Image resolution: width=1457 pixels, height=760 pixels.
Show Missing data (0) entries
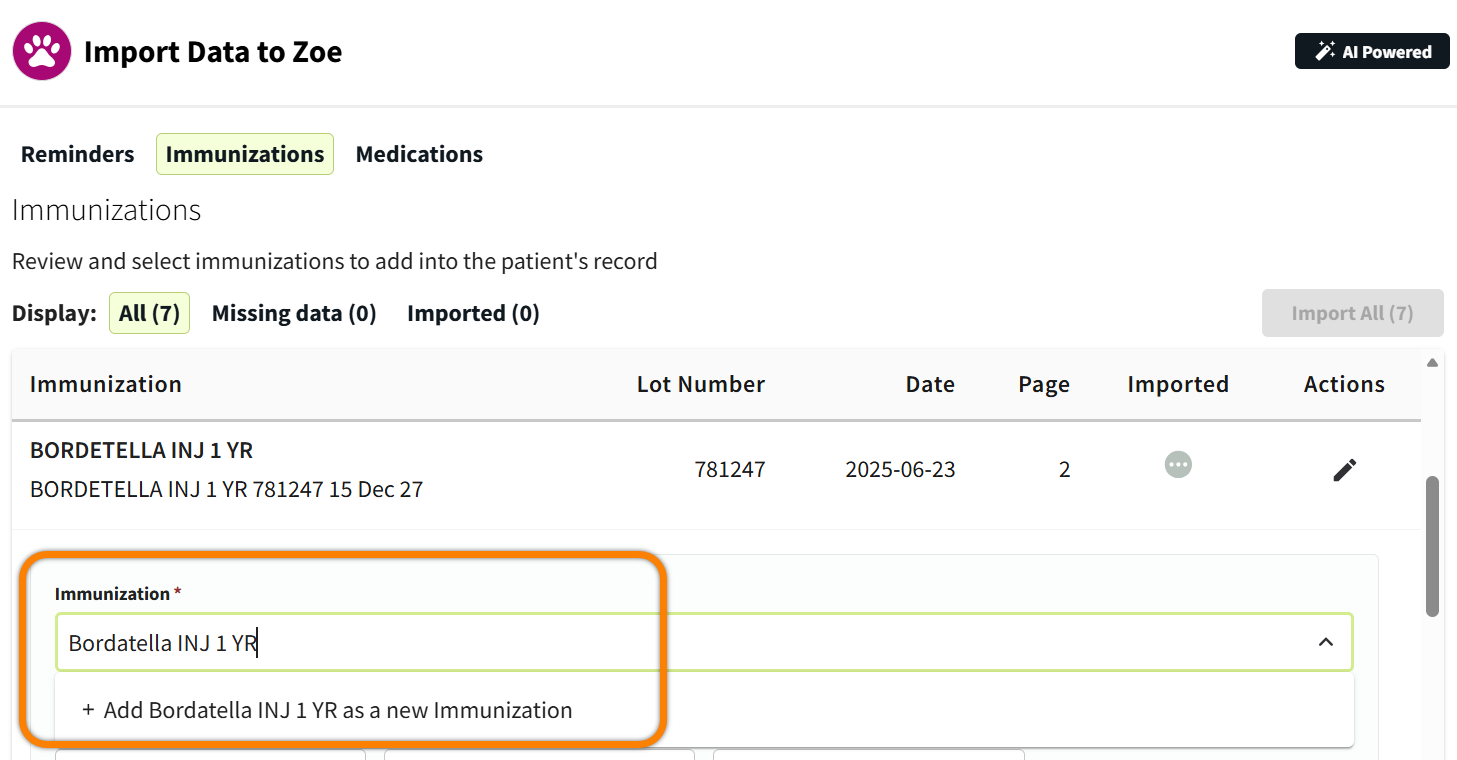point(294,313)
